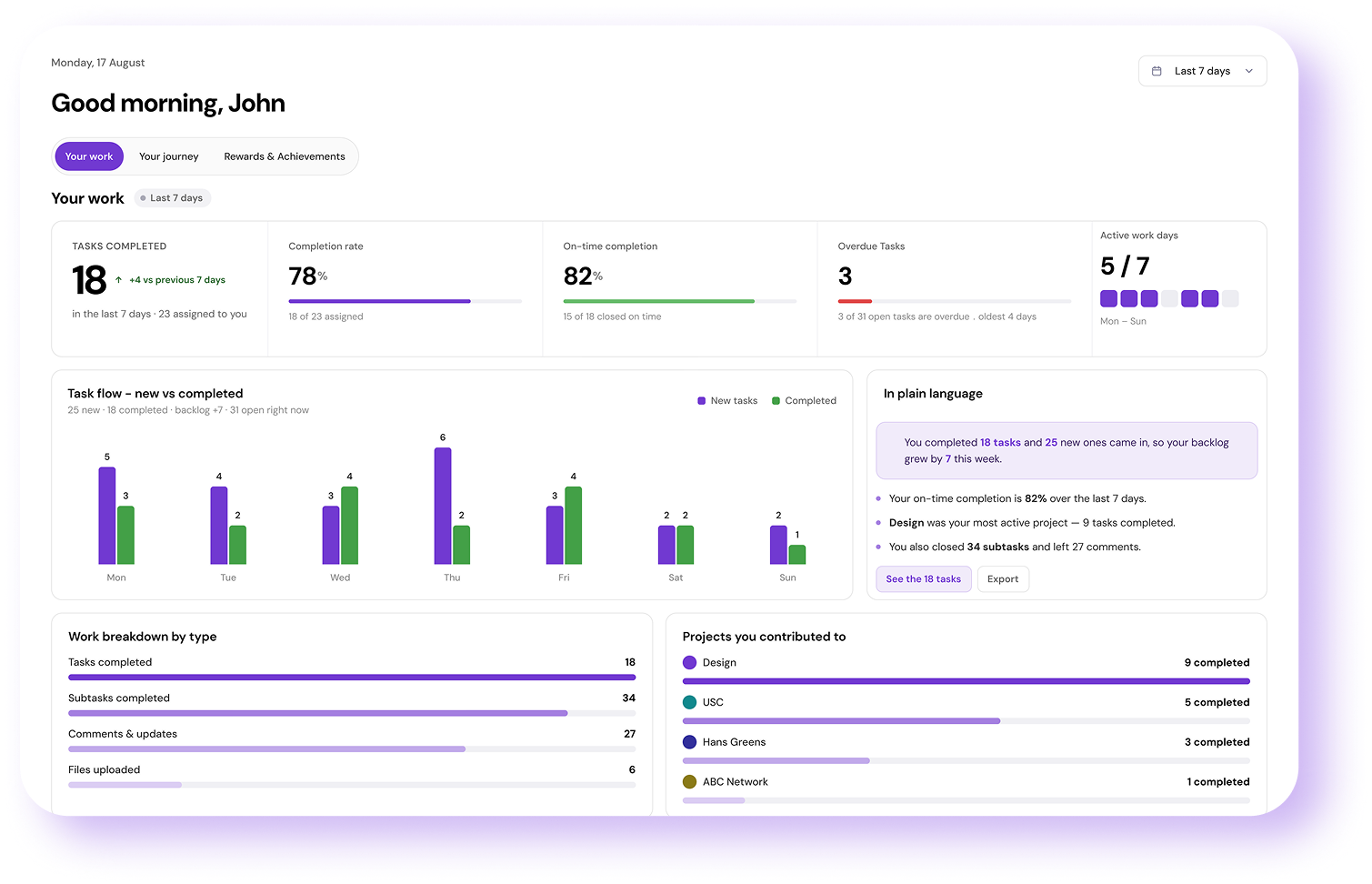Click Monday's purple bar labeled 5
The width and height of the screenshot is (1372, 884).
[x=107, y=516]
